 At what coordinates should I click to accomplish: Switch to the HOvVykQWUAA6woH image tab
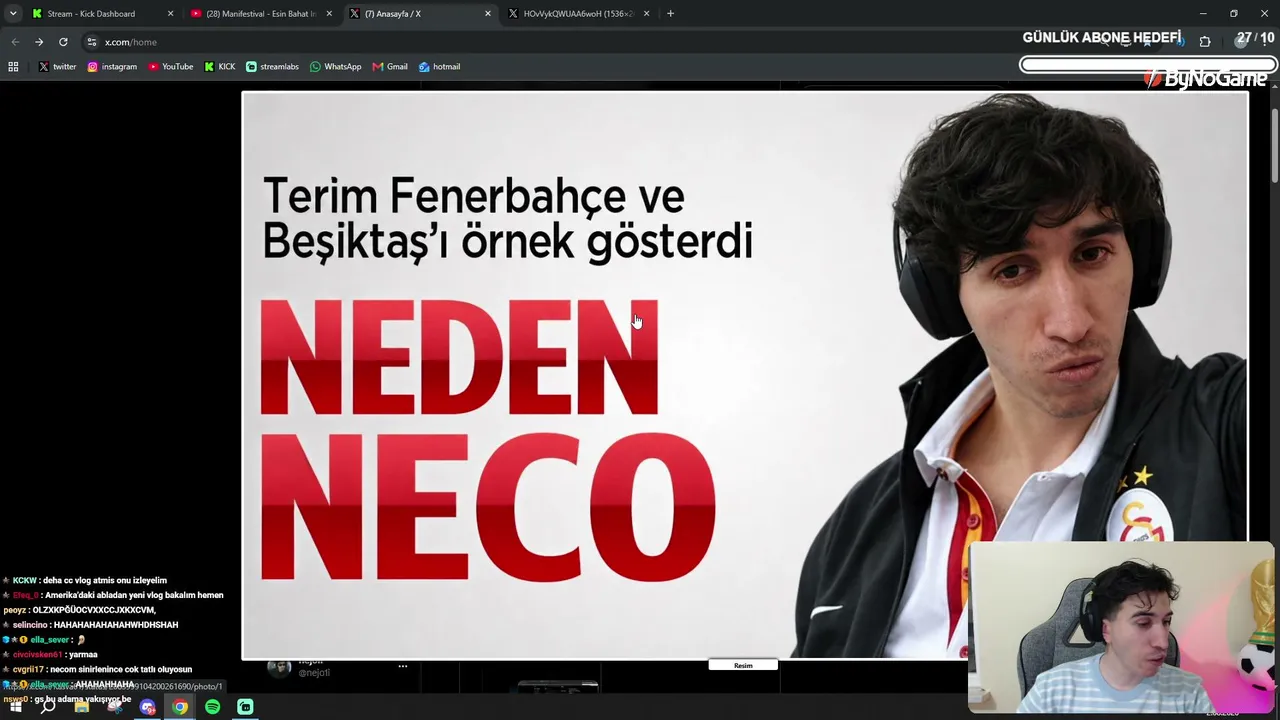point(579,14)
